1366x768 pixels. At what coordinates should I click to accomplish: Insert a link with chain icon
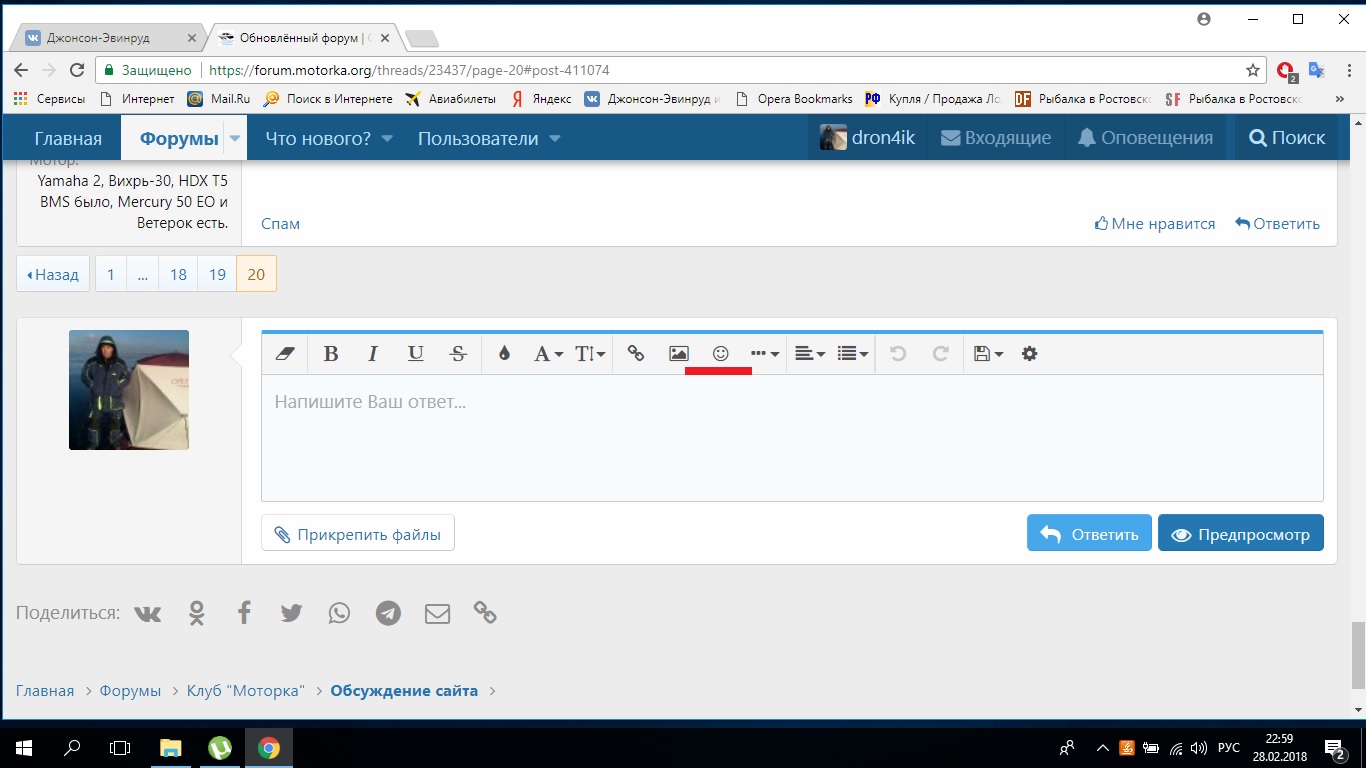coord(635,354)
